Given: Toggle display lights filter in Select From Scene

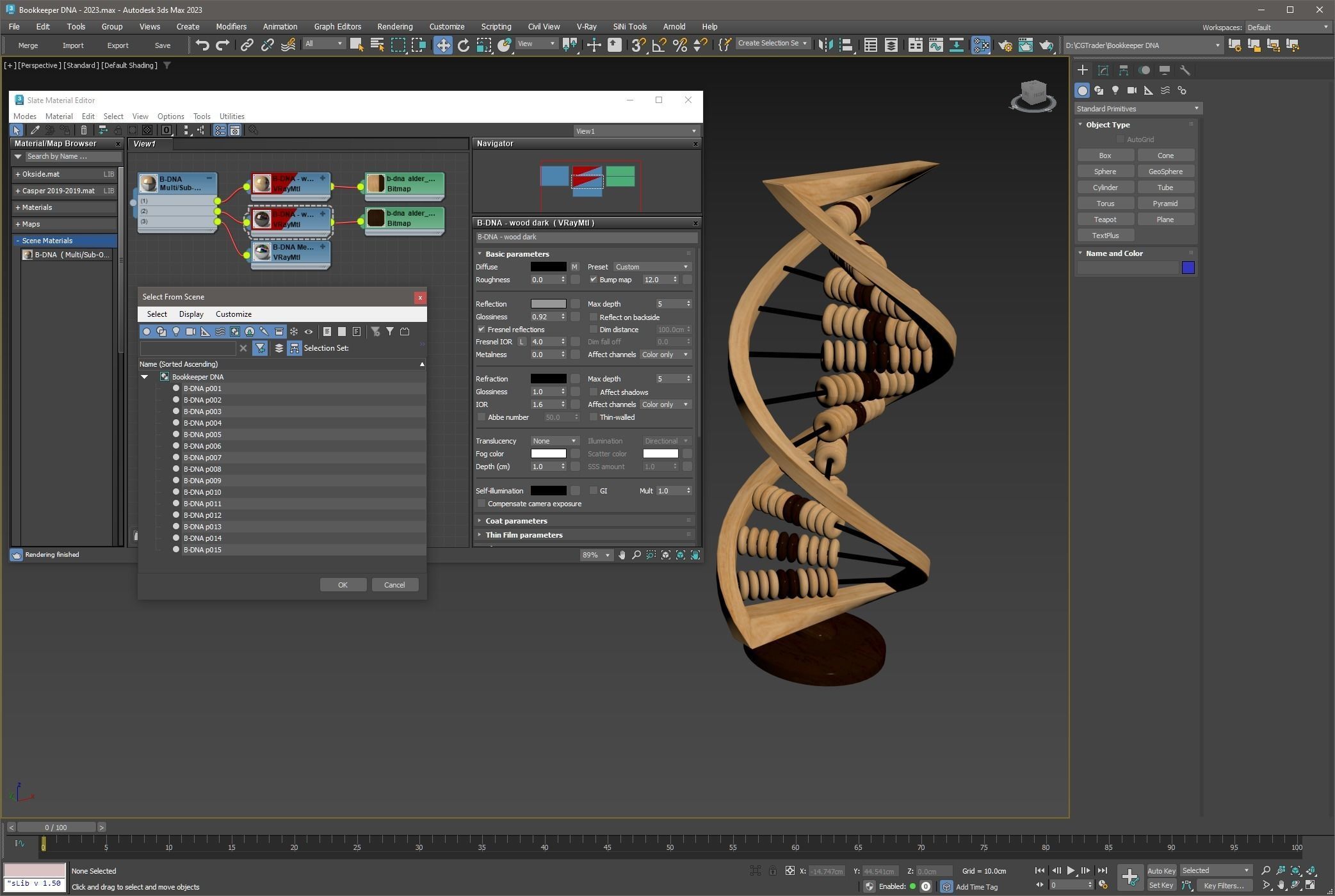Looking at the screenshot, I should pos(176,332).
